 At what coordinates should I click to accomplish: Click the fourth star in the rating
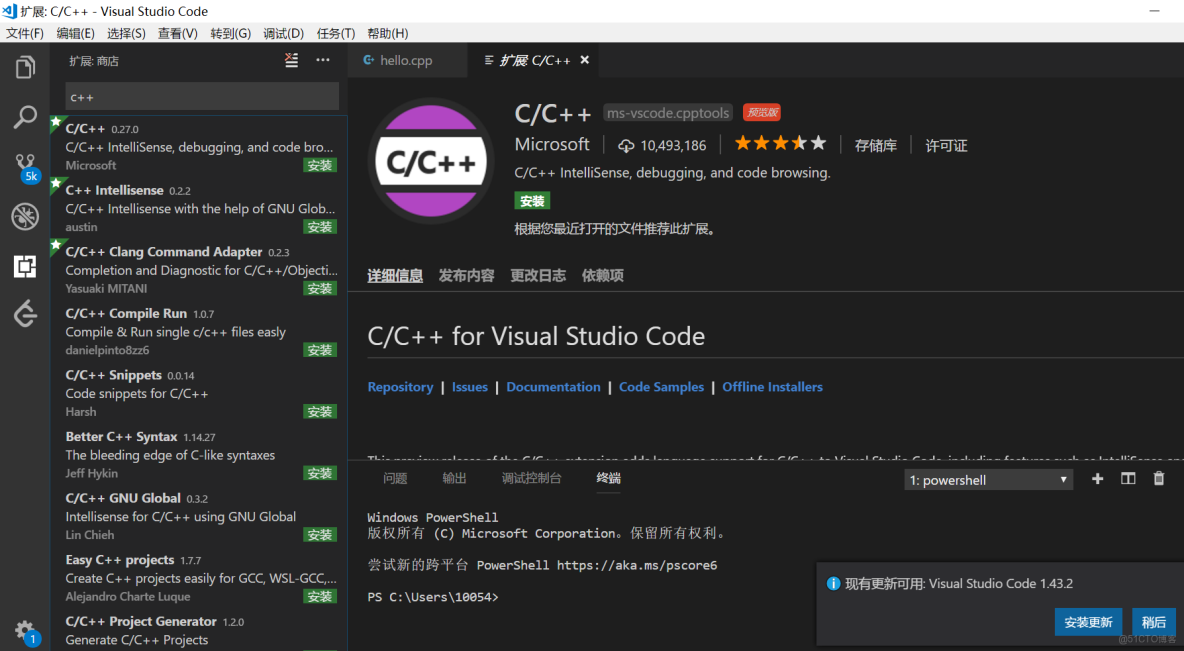tap(798, 142)
